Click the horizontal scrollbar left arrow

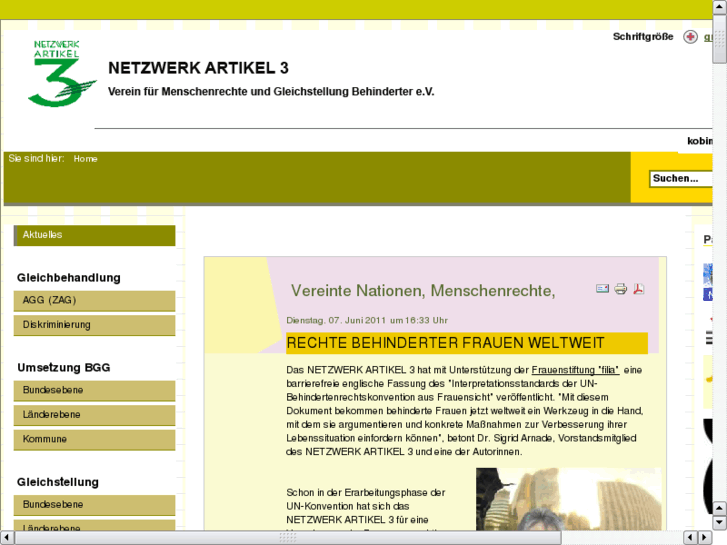tap(7, 537)
